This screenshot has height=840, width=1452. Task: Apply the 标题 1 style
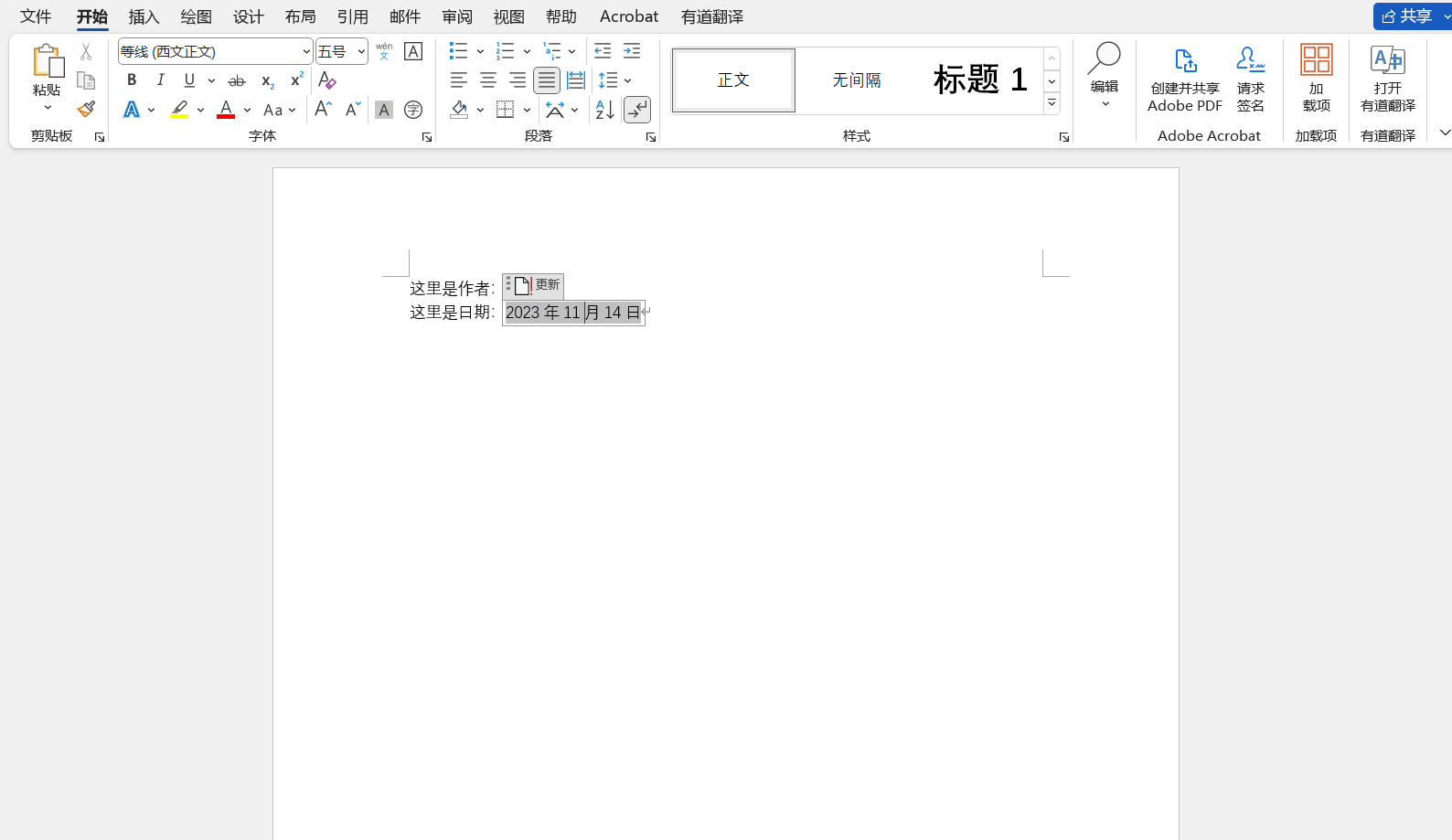point(980,80)
